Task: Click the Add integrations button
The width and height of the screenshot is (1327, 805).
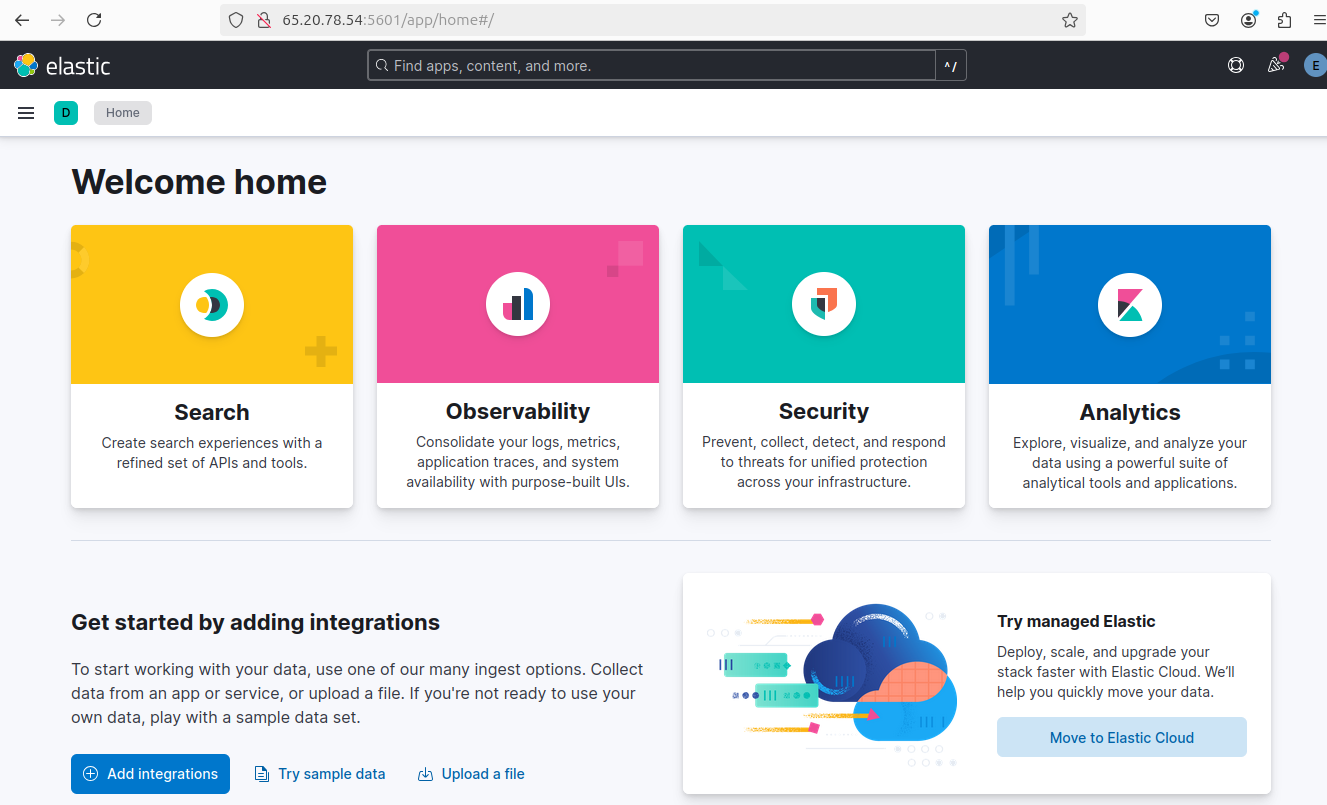Action: pos(150,774)
